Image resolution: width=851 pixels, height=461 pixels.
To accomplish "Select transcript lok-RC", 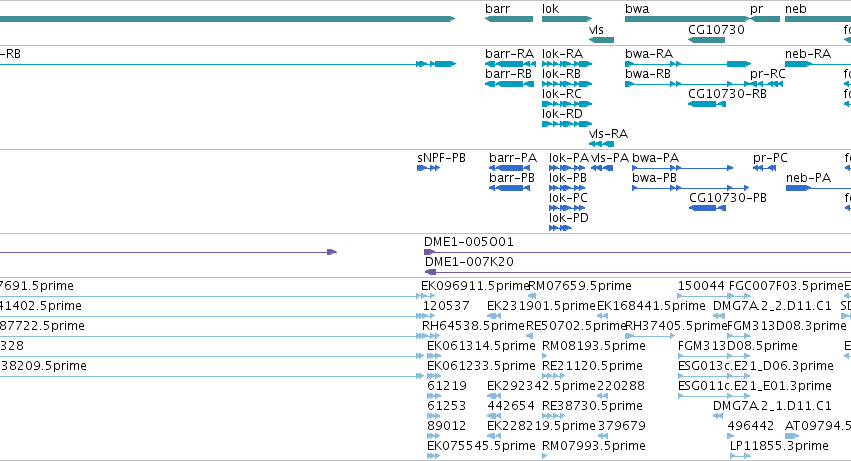I will tap(567, 104).
